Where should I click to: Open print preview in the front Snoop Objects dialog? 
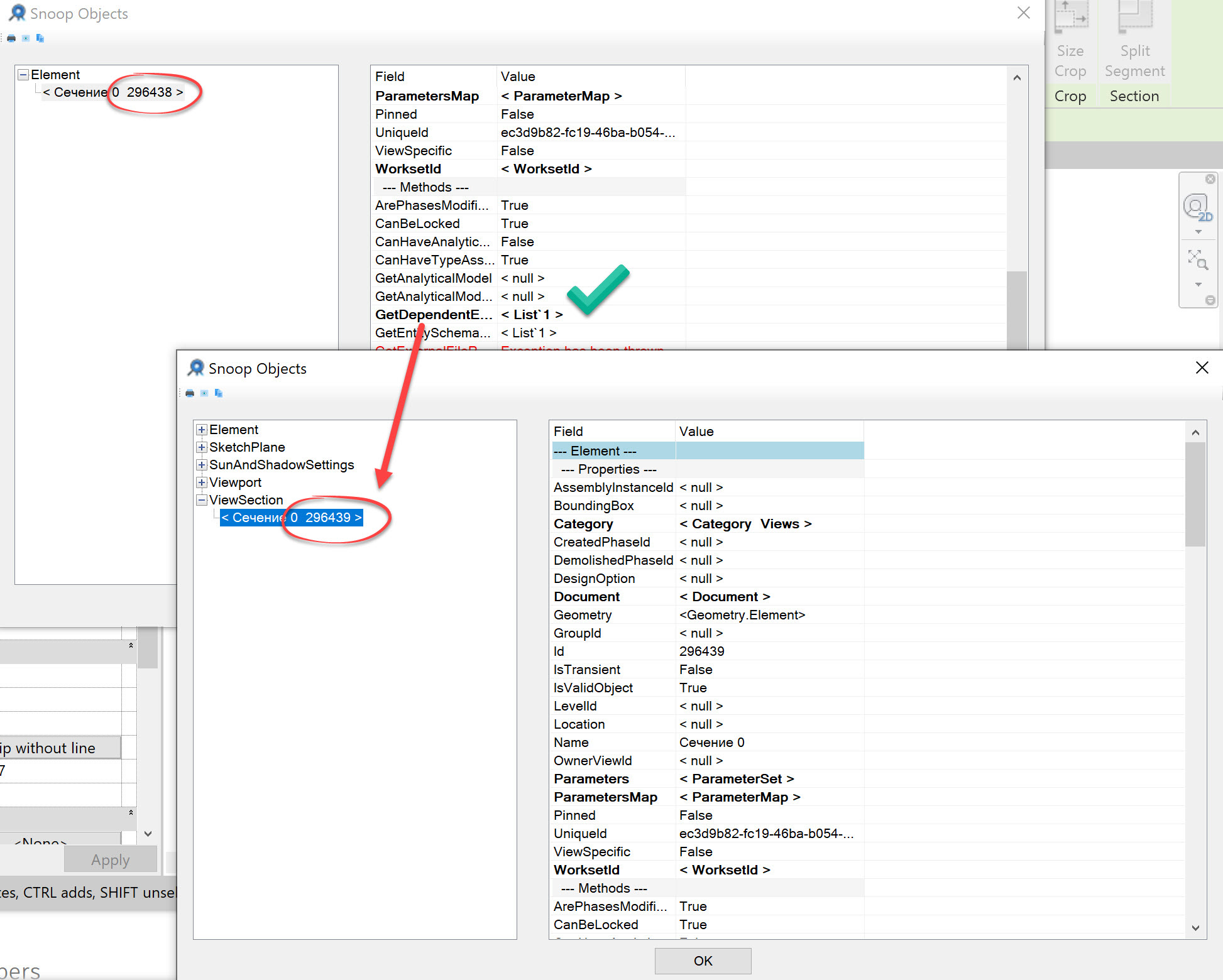204,393
